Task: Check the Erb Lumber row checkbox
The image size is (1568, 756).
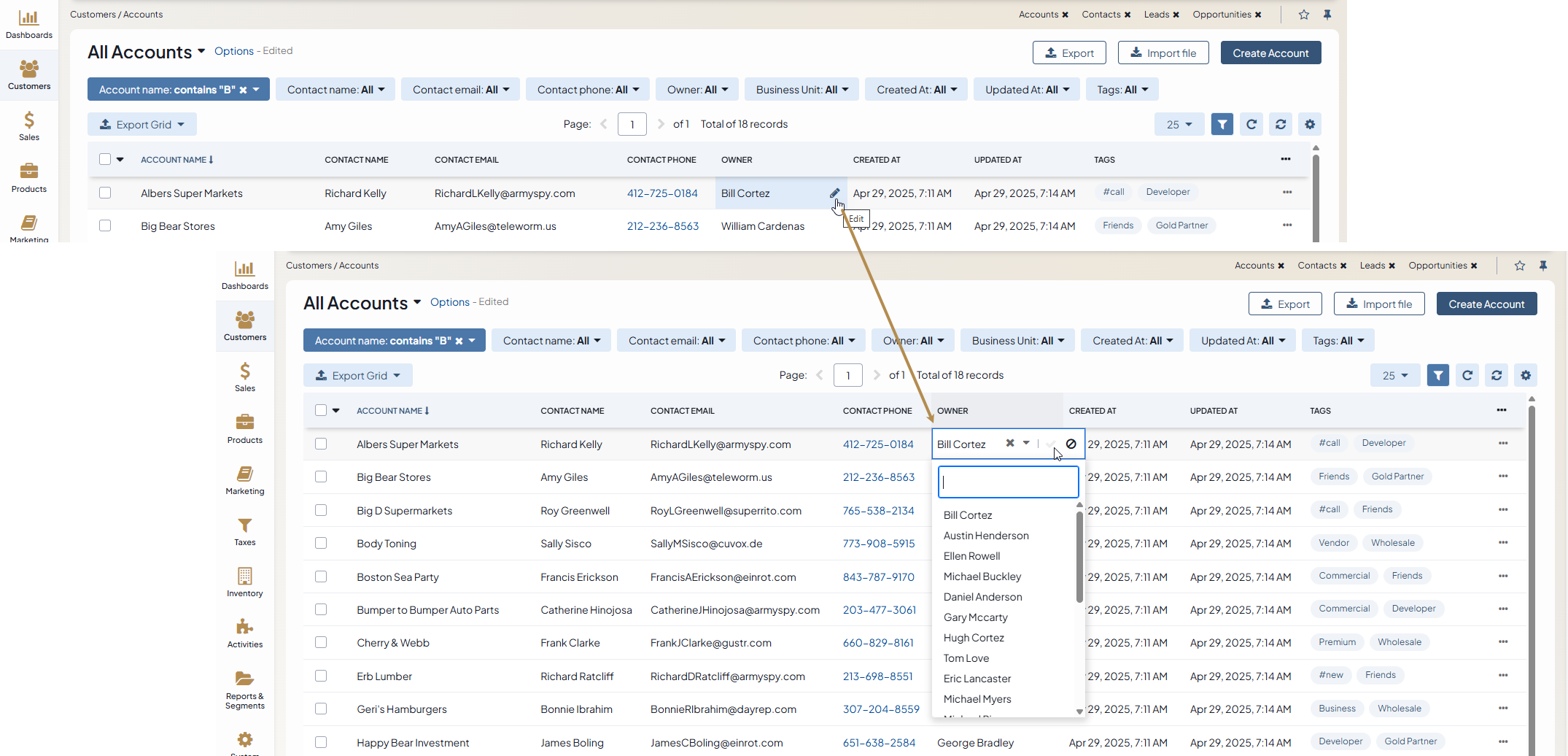Action: (321, 676)
